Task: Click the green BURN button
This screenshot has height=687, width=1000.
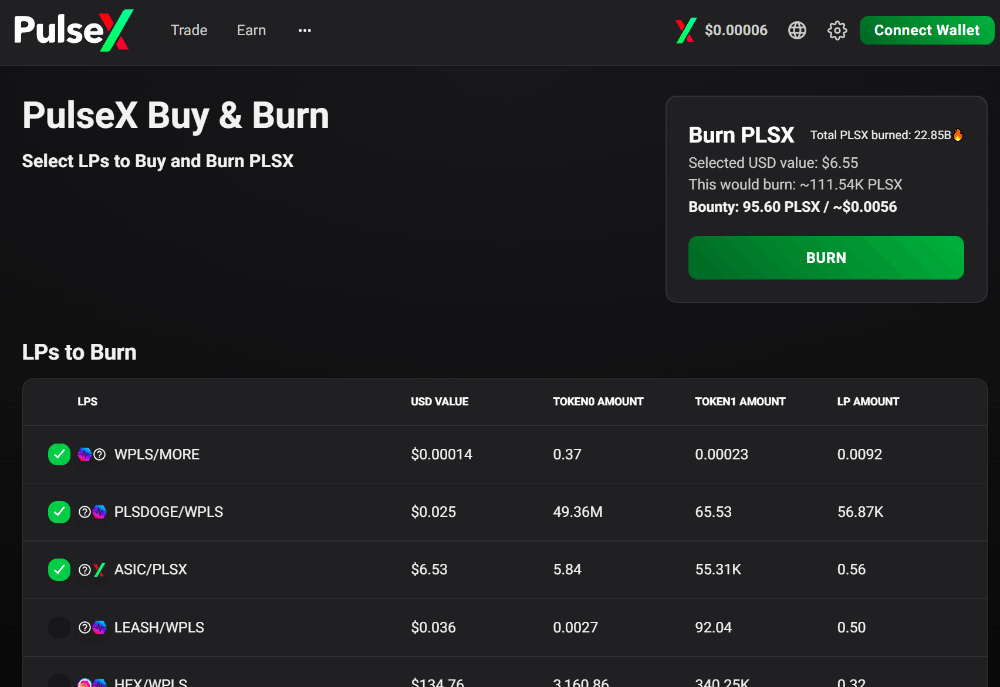Action: (x=826, y=258)
